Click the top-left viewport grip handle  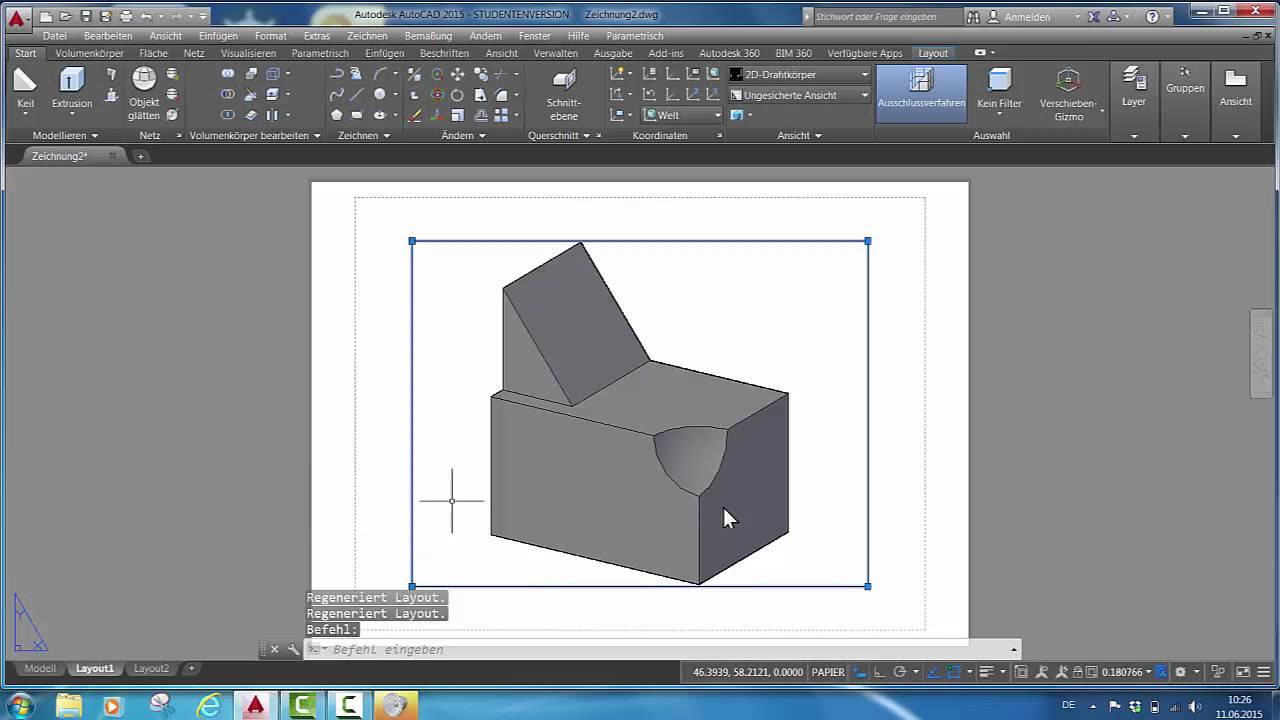412,241
